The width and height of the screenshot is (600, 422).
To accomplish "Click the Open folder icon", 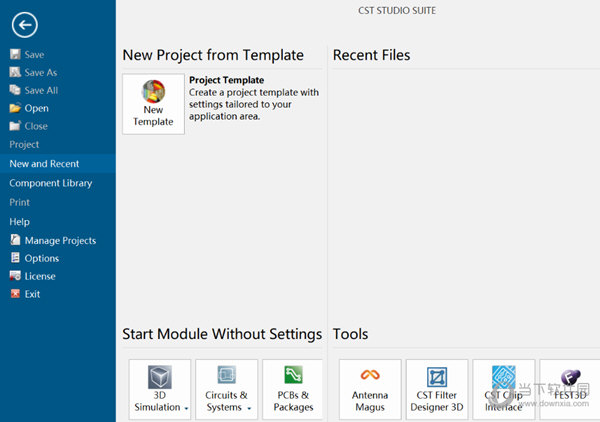I will tap(15, 108).
